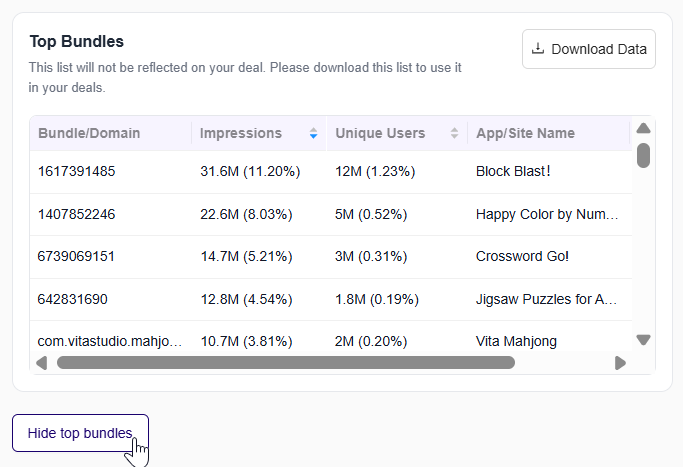
Task: Sort table by Unique Users arrows
Action: pos(454,133)
